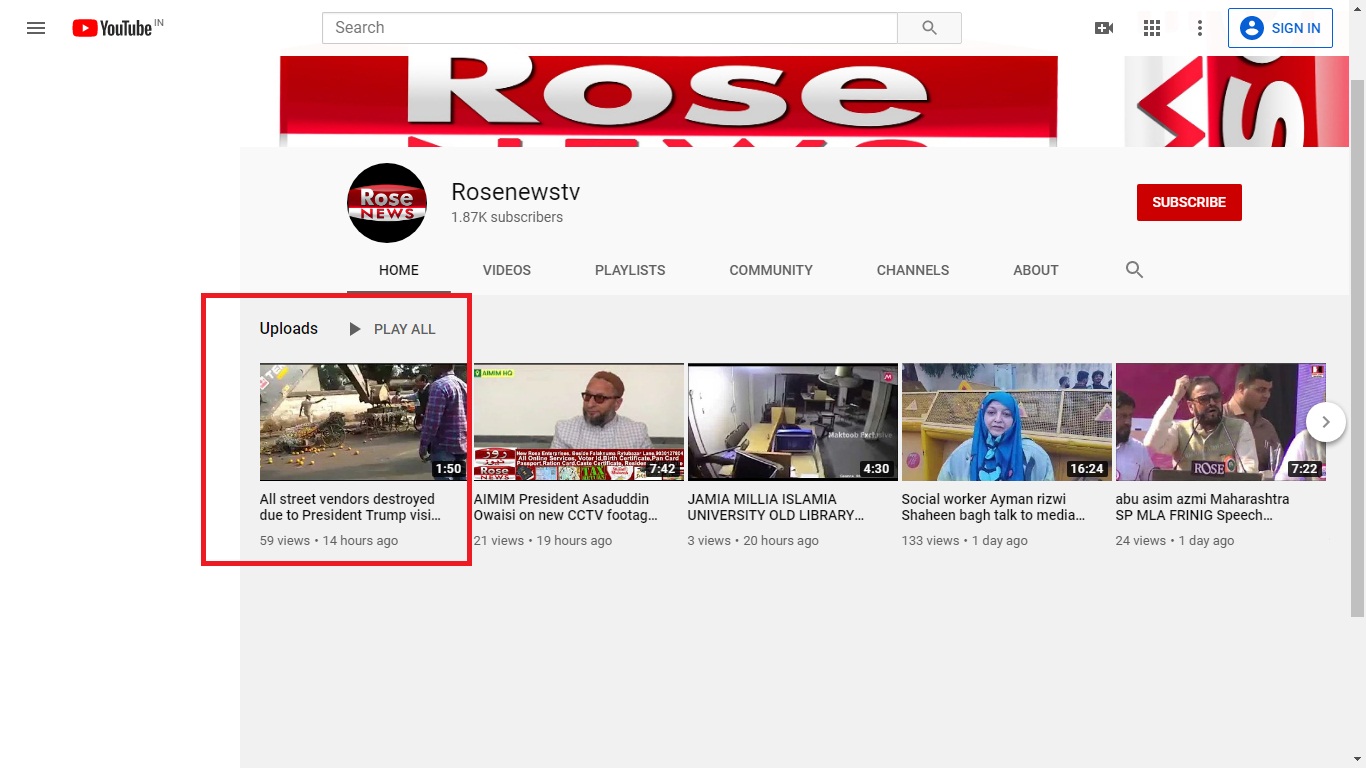This screenshot has width=1366, height=768.
Task: Click '3 views • 20 hours ago'
Action: pyautogui.click(x=753, y=541)
